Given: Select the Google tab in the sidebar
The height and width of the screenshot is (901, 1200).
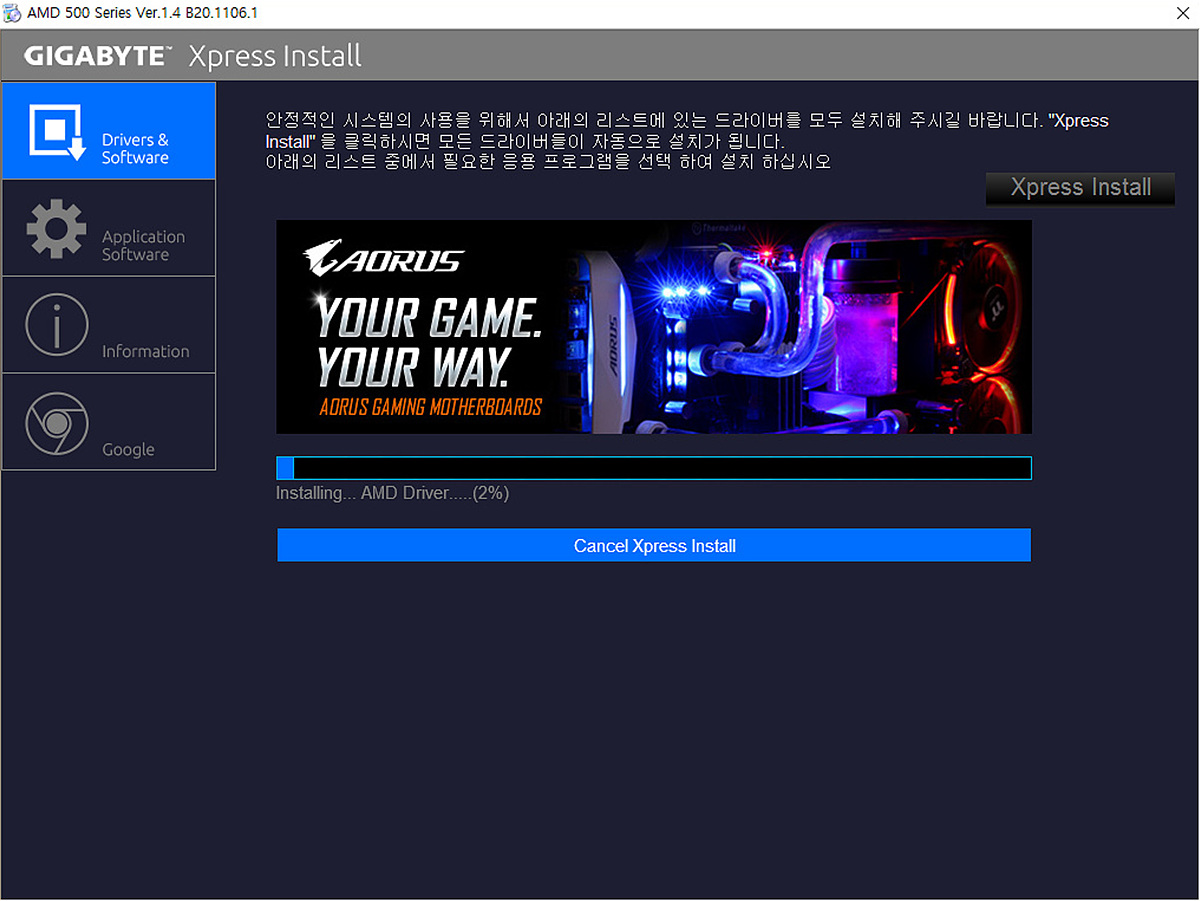Looking at the screenshot, I should (x=109, y=422).
